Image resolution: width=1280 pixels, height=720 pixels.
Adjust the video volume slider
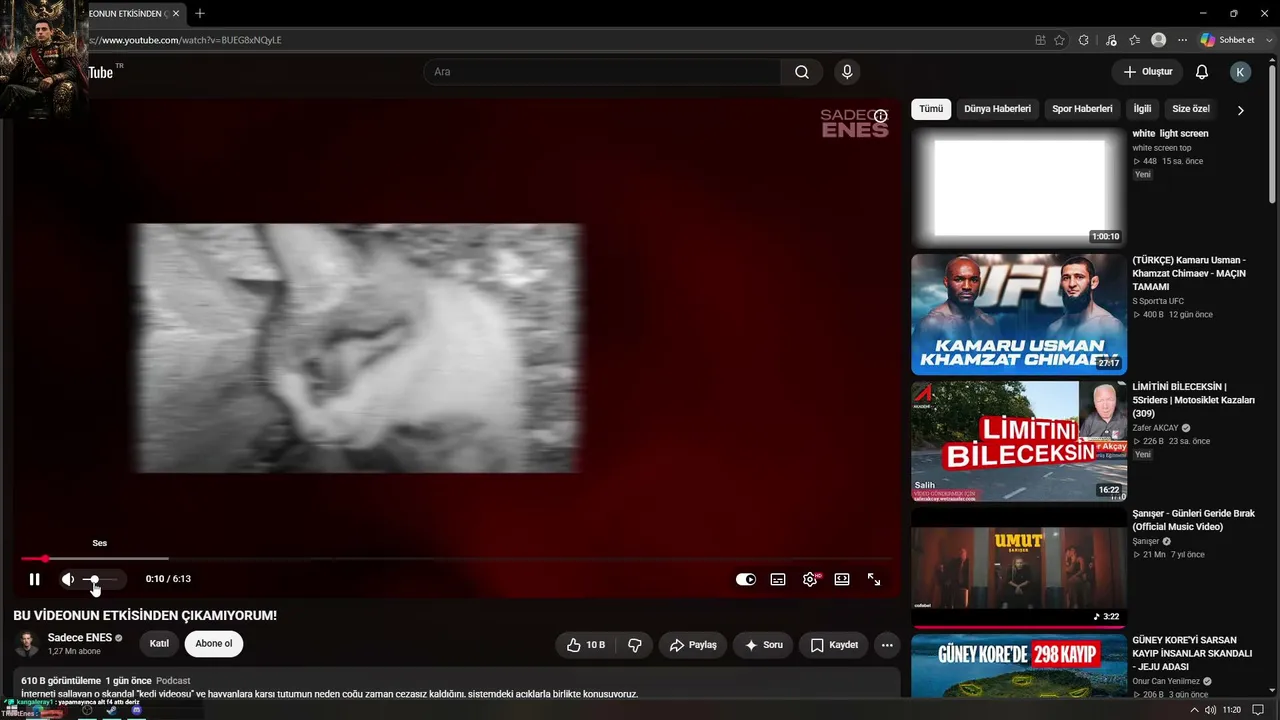click(x=100, y=579)
